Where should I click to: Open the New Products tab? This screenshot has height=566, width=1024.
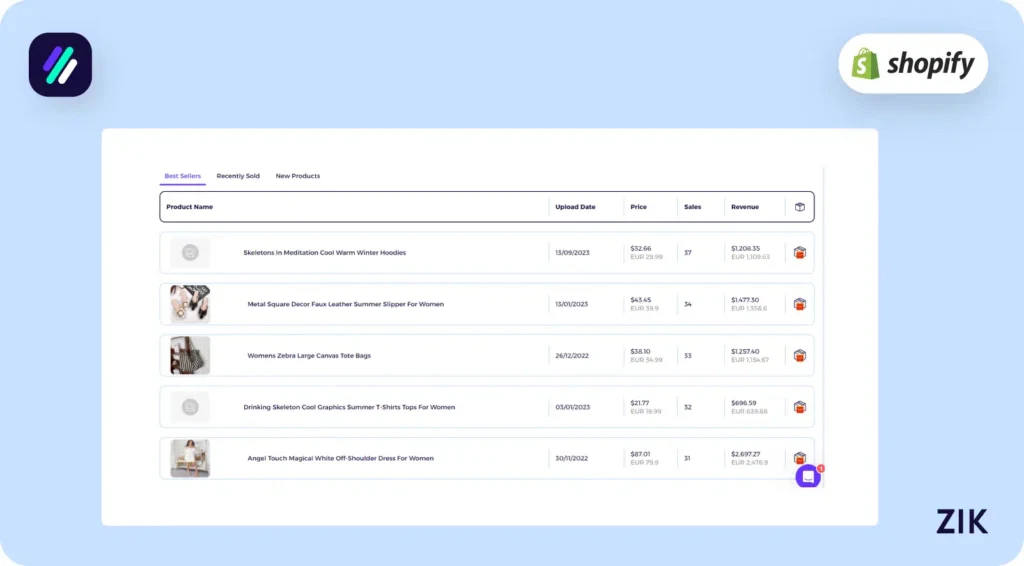pos(298,176)
